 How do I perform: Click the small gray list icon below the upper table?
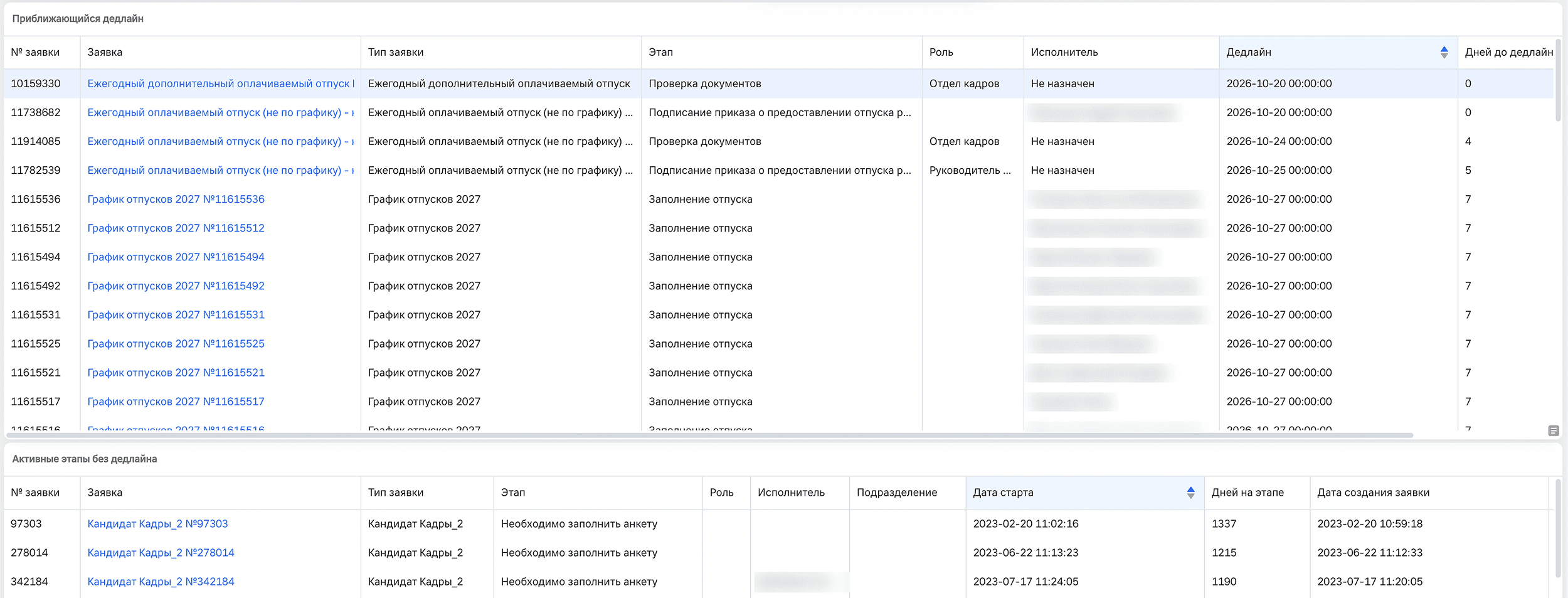1554,431
